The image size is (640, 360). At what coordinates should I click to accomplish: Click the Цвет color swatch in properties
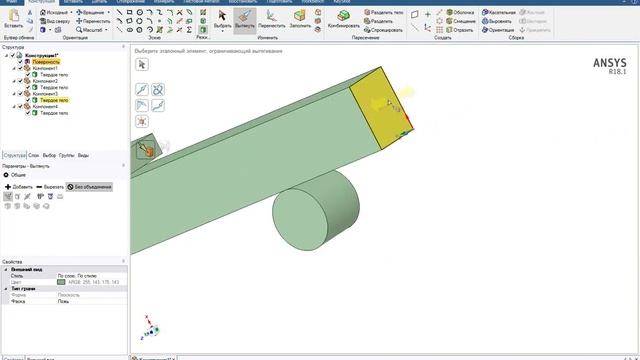[x=61, y=282]
